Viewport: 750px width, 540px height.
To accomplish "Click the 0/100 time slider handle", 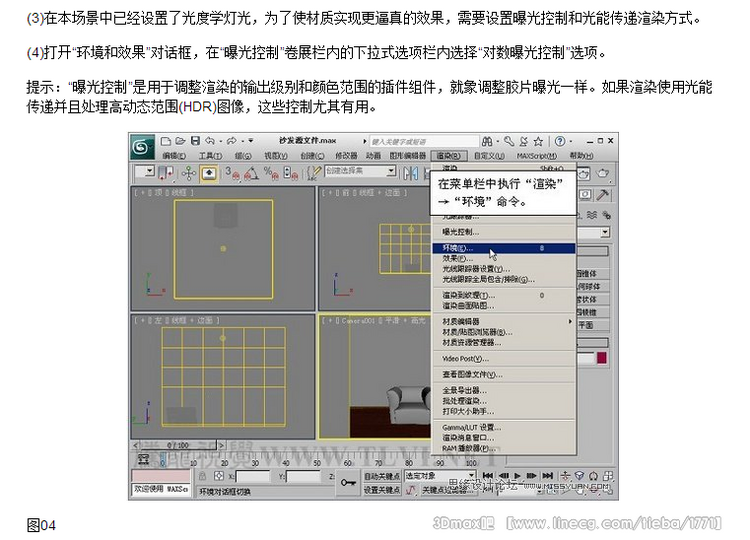I will [178, 445].
